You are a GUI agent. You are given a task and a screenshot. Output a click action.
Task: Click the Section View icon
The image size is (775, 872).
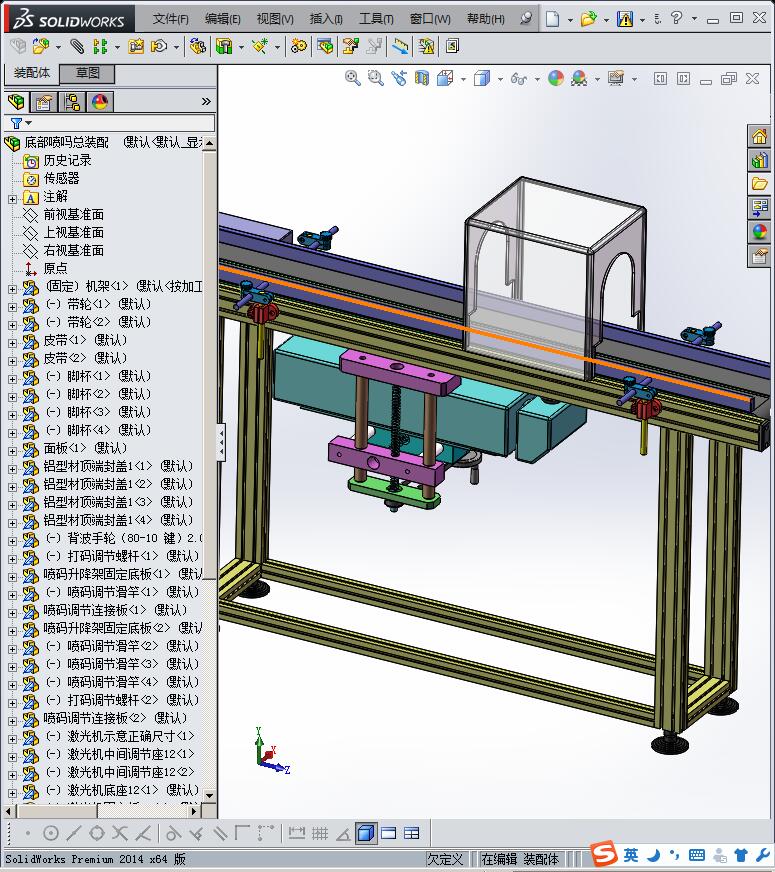tap(422, 78)
